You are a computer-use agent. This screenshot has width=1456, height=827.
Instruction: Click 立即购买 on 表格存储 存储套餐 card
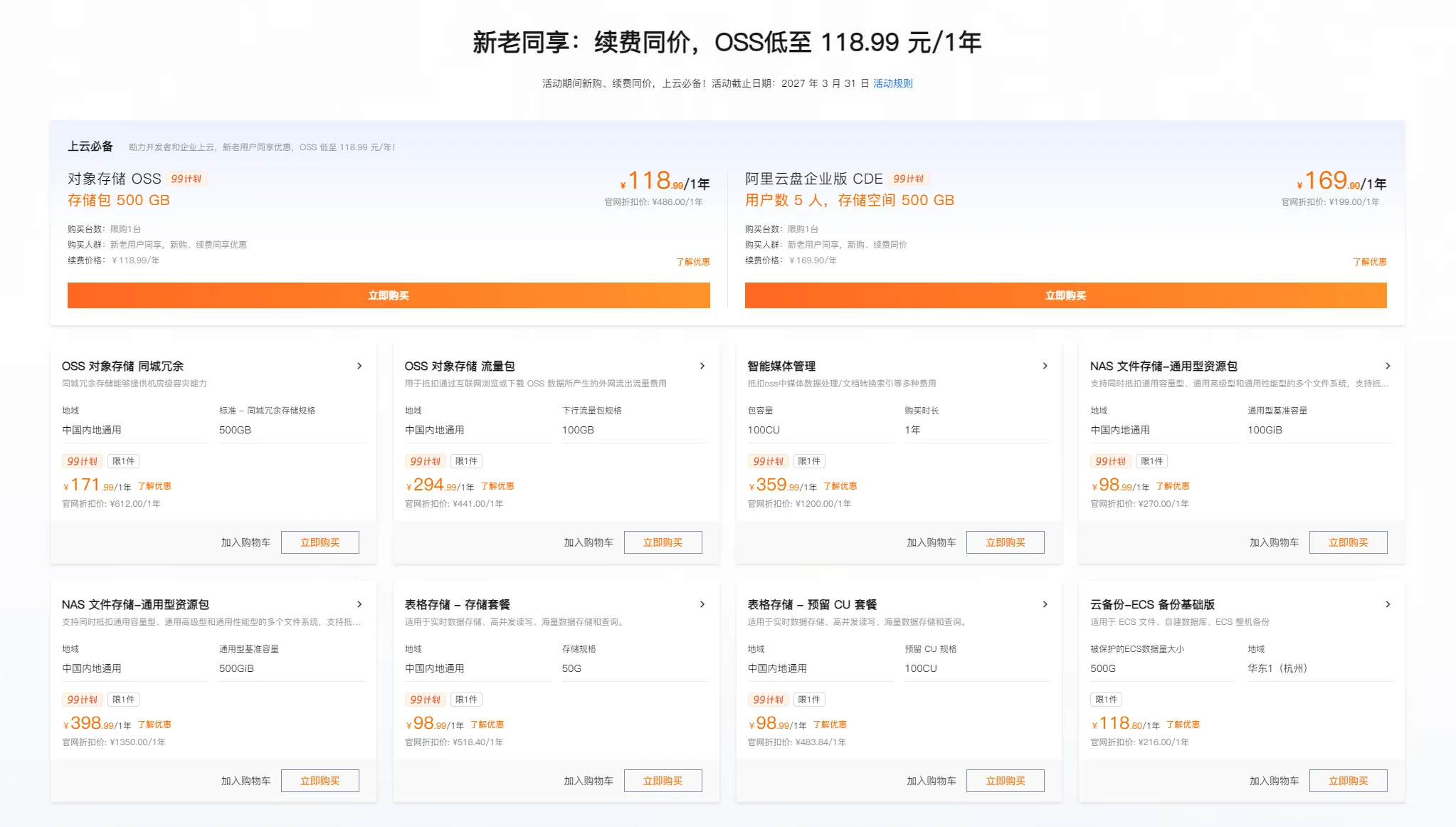663,781
